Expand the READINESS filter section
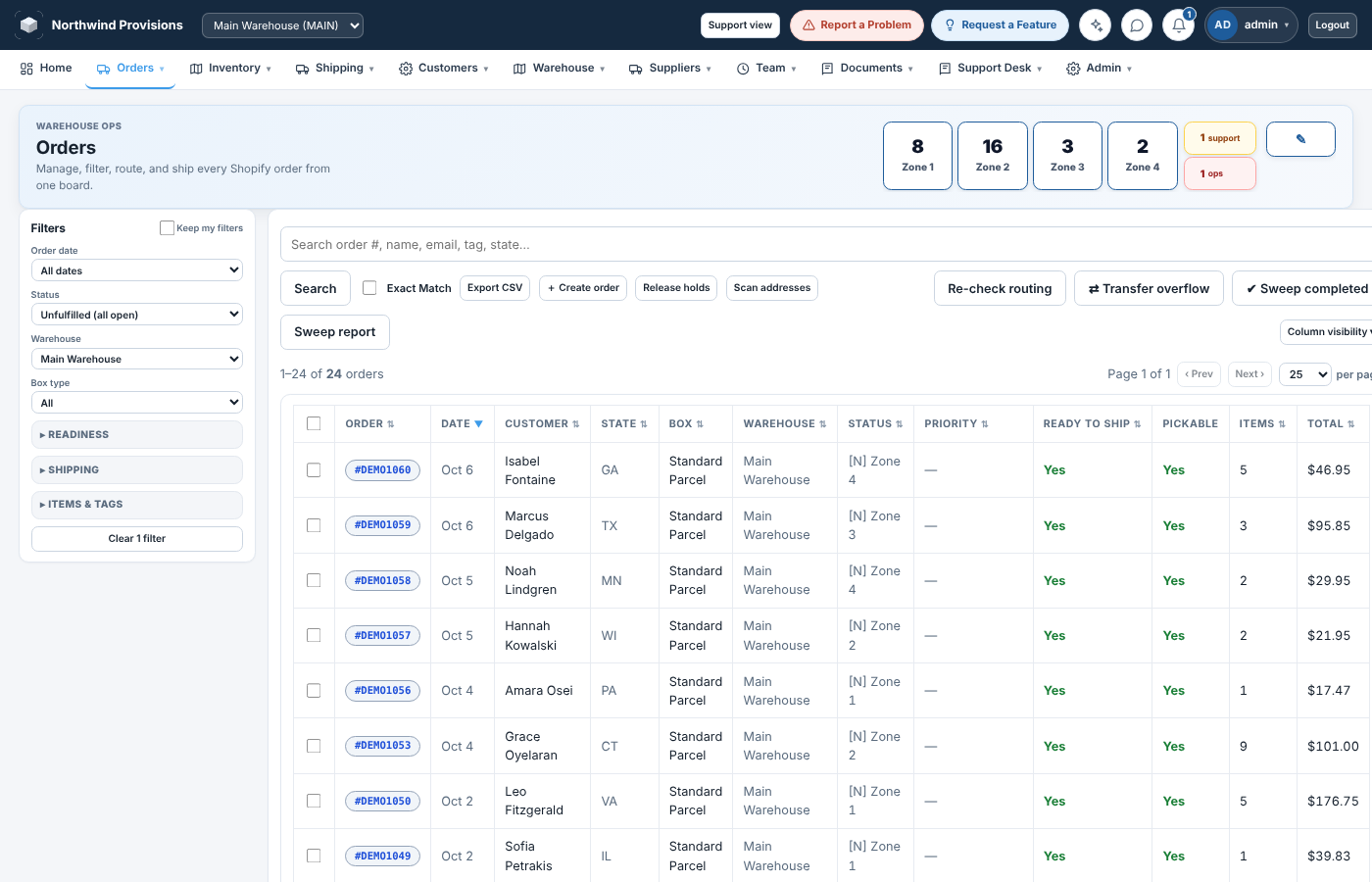Screen dimensions: 1372x882 pyautogui.click(x=137, y=434)
